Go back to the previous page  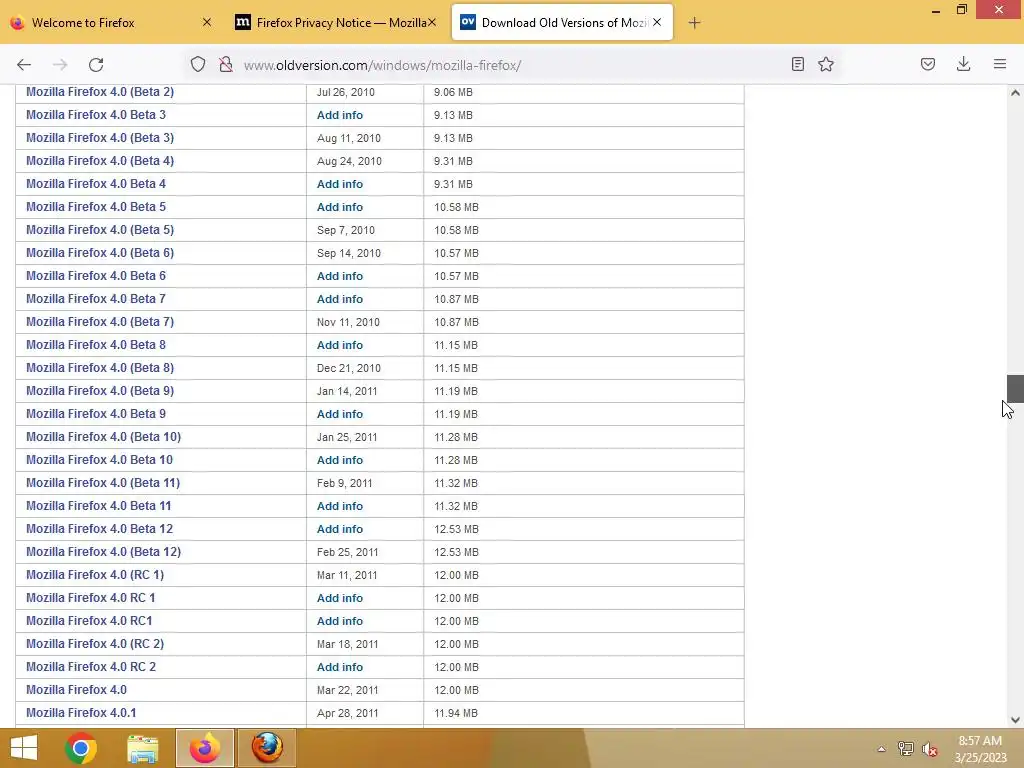tap(24, 65)
